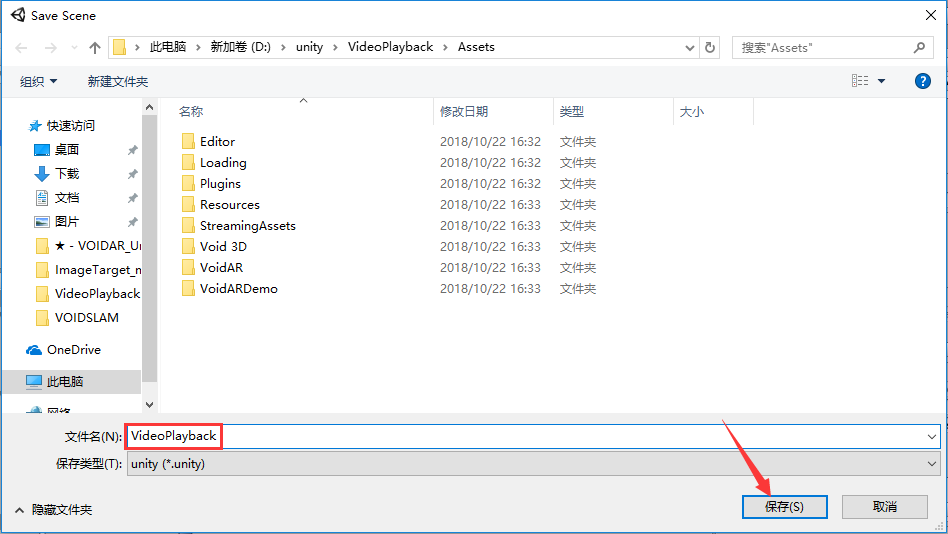Select the VoidARDemo folder icon

(188, 288)
